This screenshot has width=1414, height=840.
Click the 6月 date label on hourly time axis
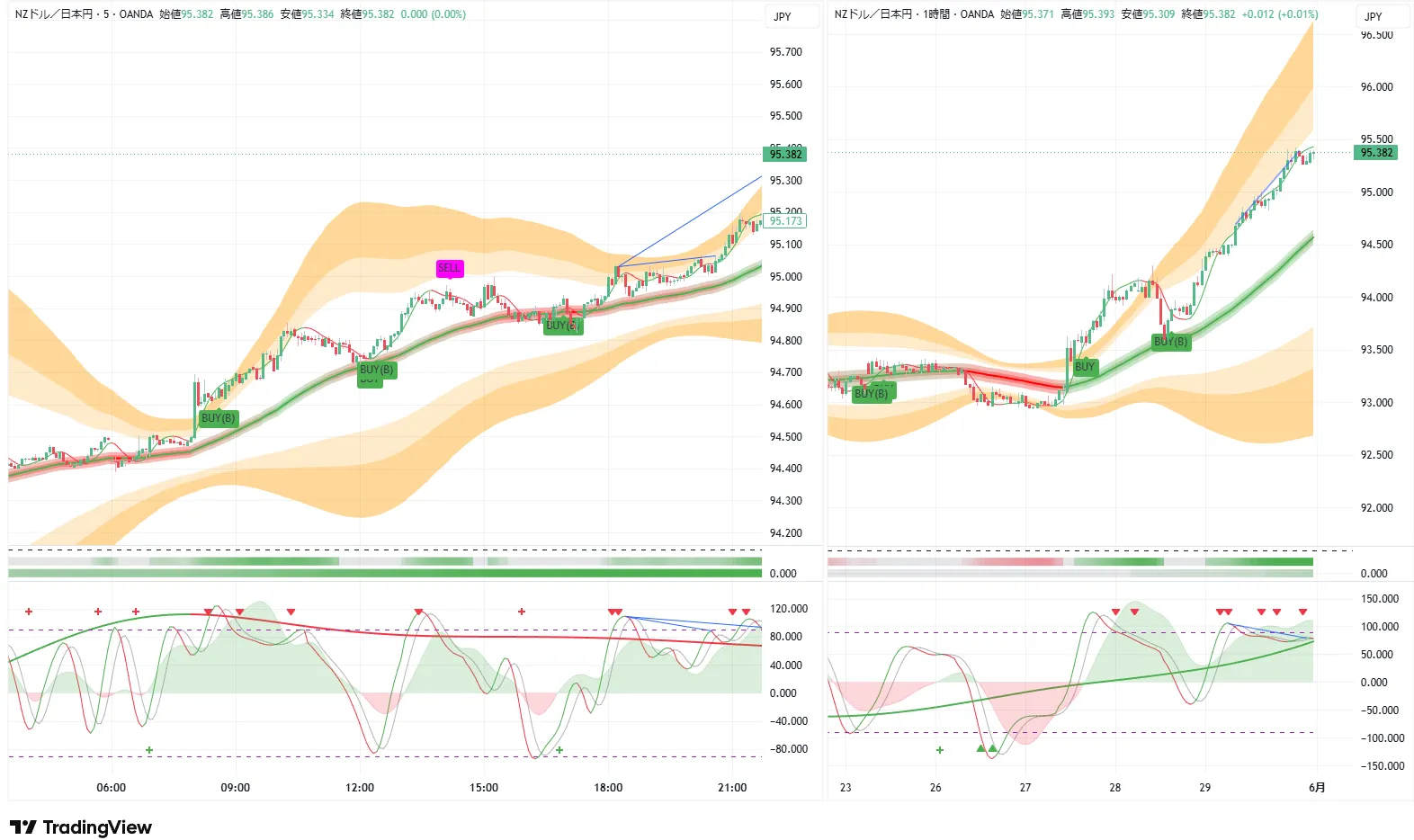coord(1317,788)
